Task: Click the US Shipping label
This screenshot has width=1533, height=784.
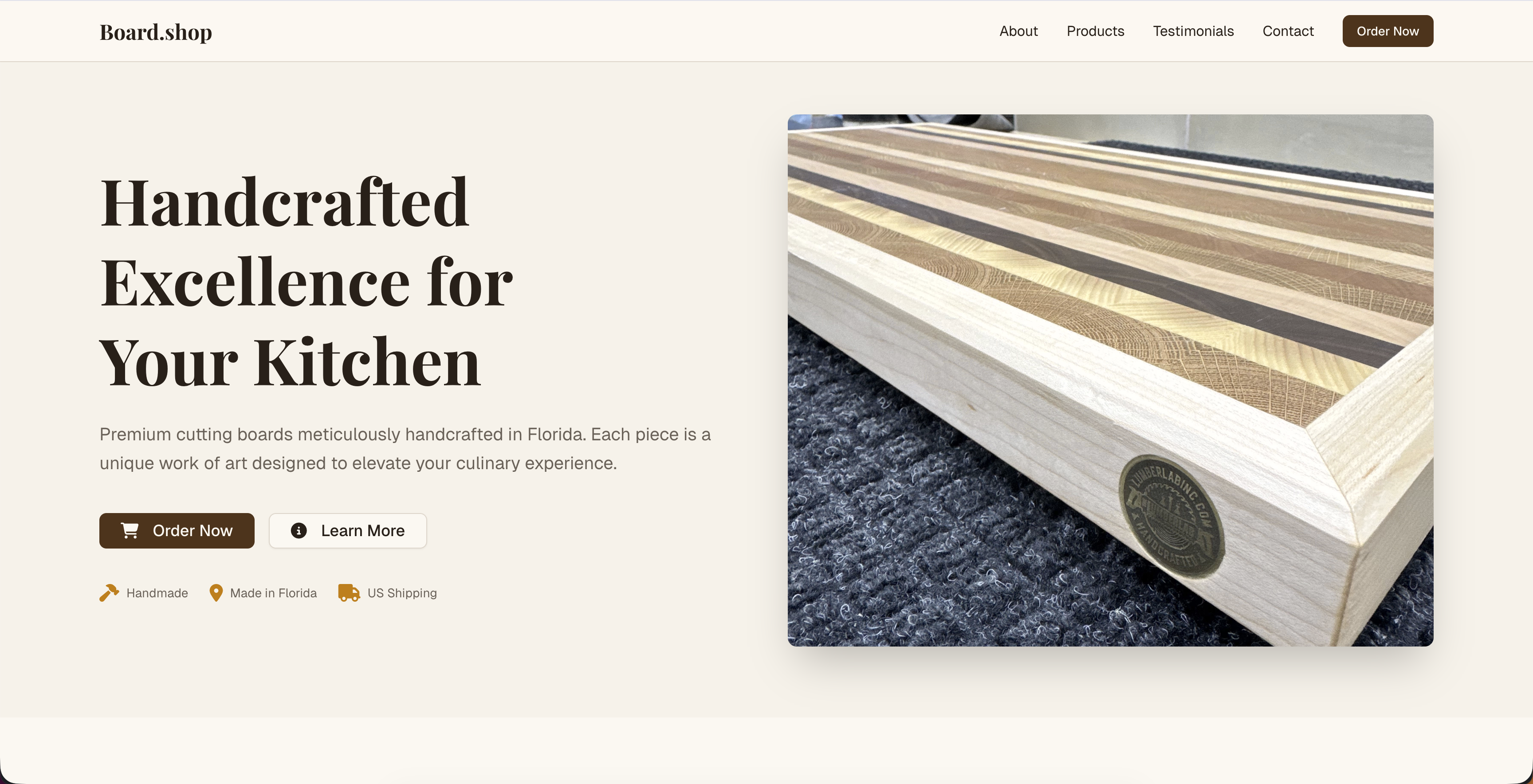Action: click(x=402, y=593)
